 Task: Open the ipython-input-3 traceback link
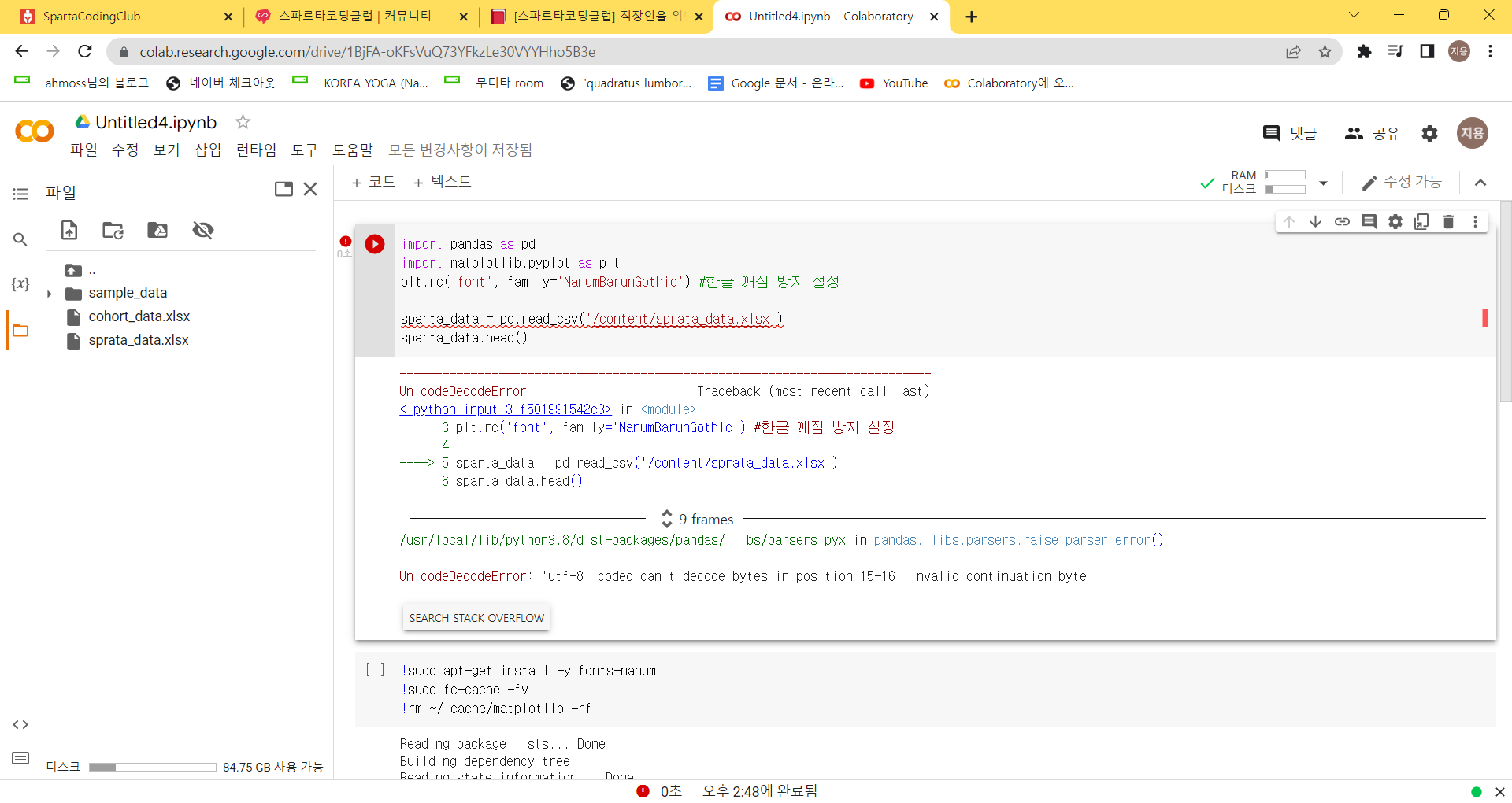point(505,409)
